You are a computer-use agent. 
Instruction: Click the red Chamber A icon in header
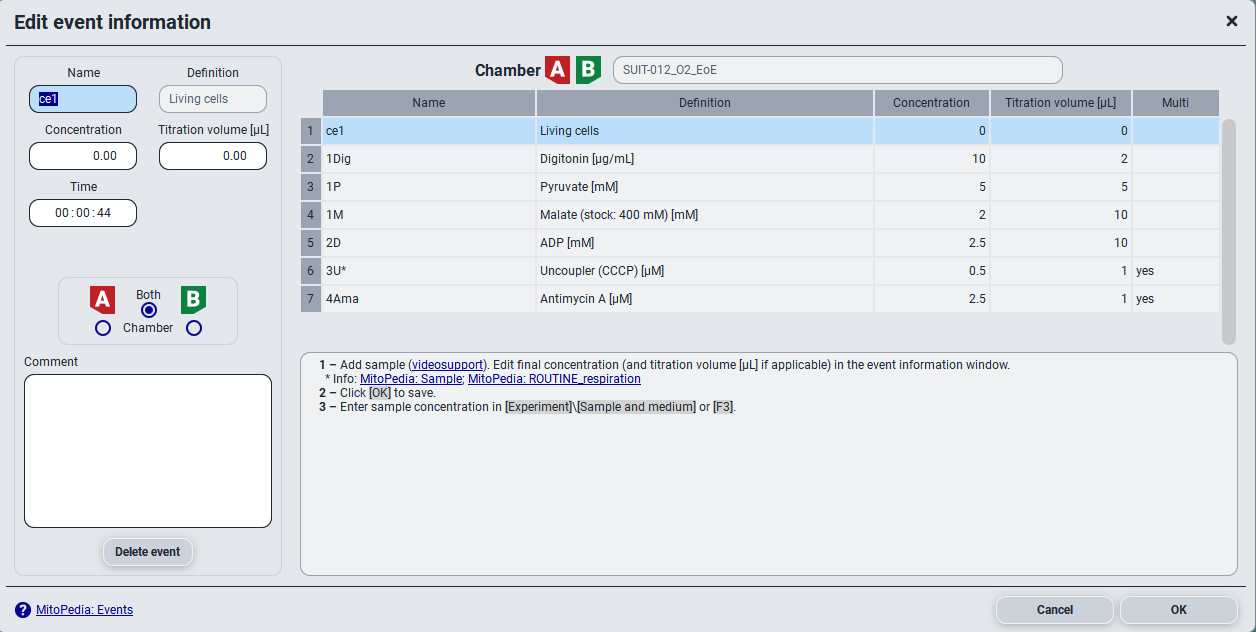(557, 70)
